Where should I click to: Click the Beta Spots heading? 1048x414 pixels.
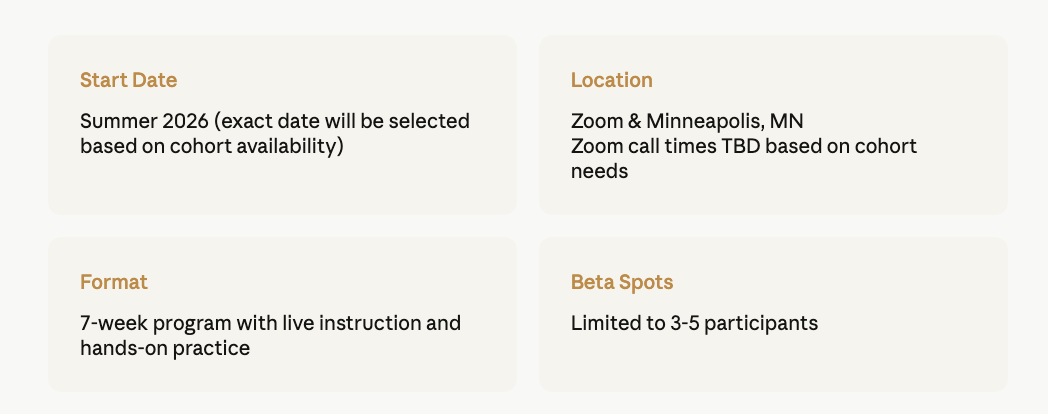click(622, 282)
